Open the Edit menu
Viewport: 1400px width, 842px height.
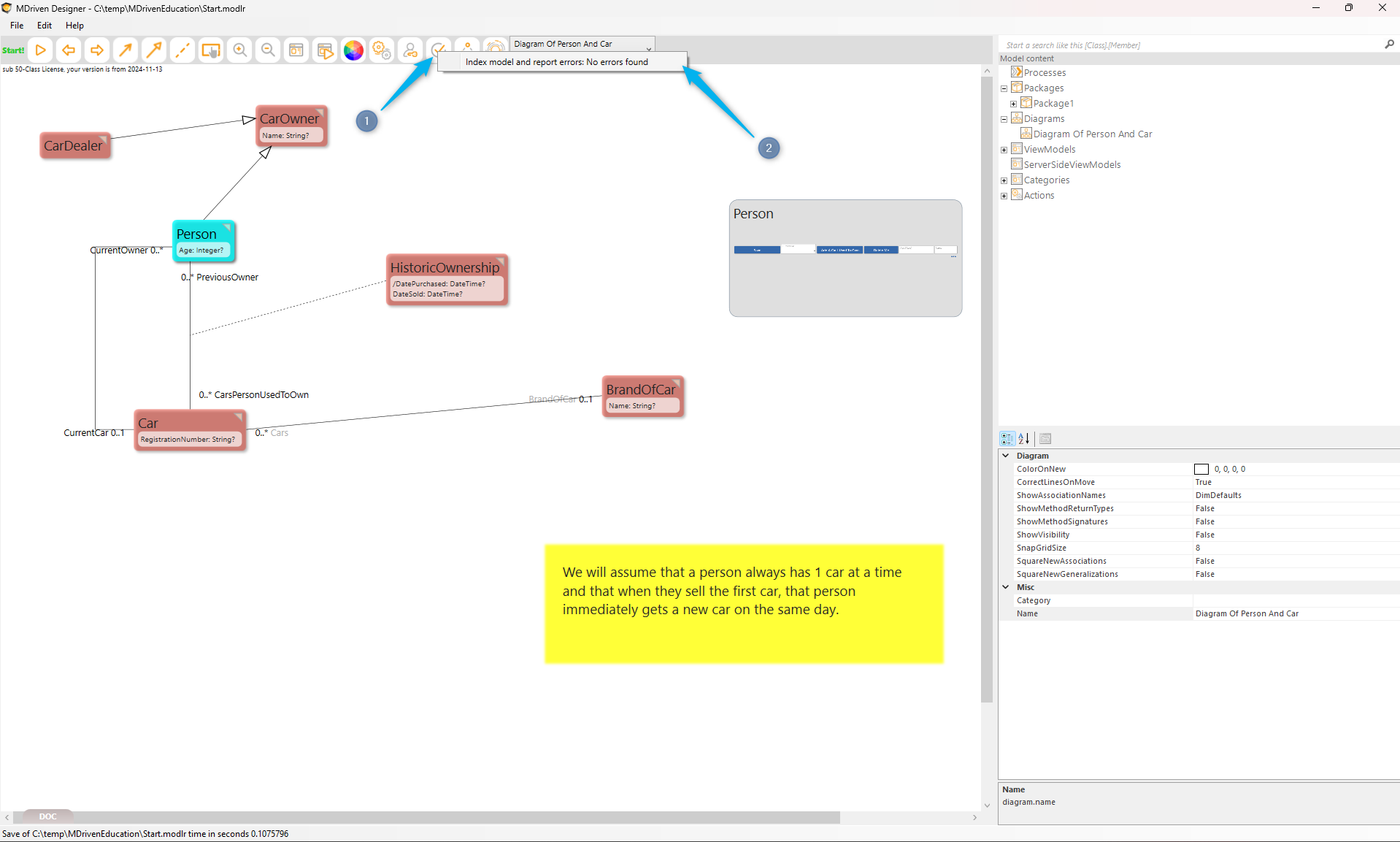click(45, 26)
